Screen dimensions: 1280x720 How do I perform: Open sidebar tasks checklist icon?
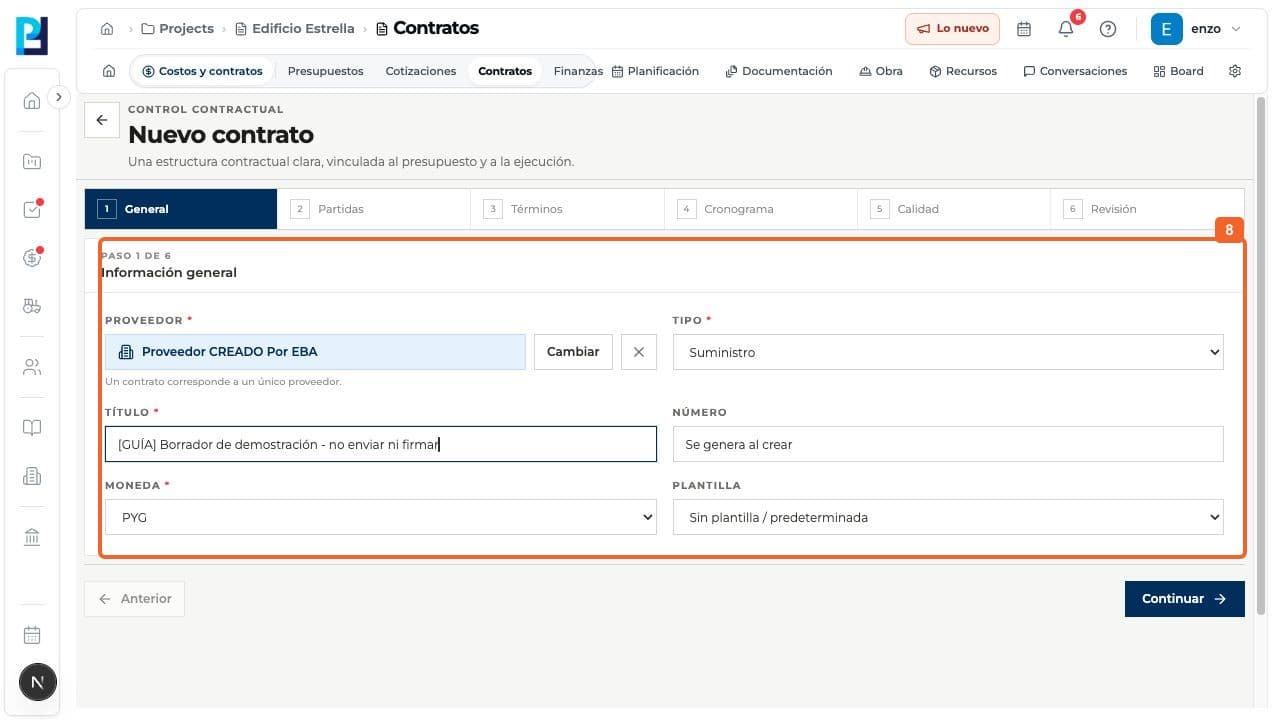(x=32, y=209)
